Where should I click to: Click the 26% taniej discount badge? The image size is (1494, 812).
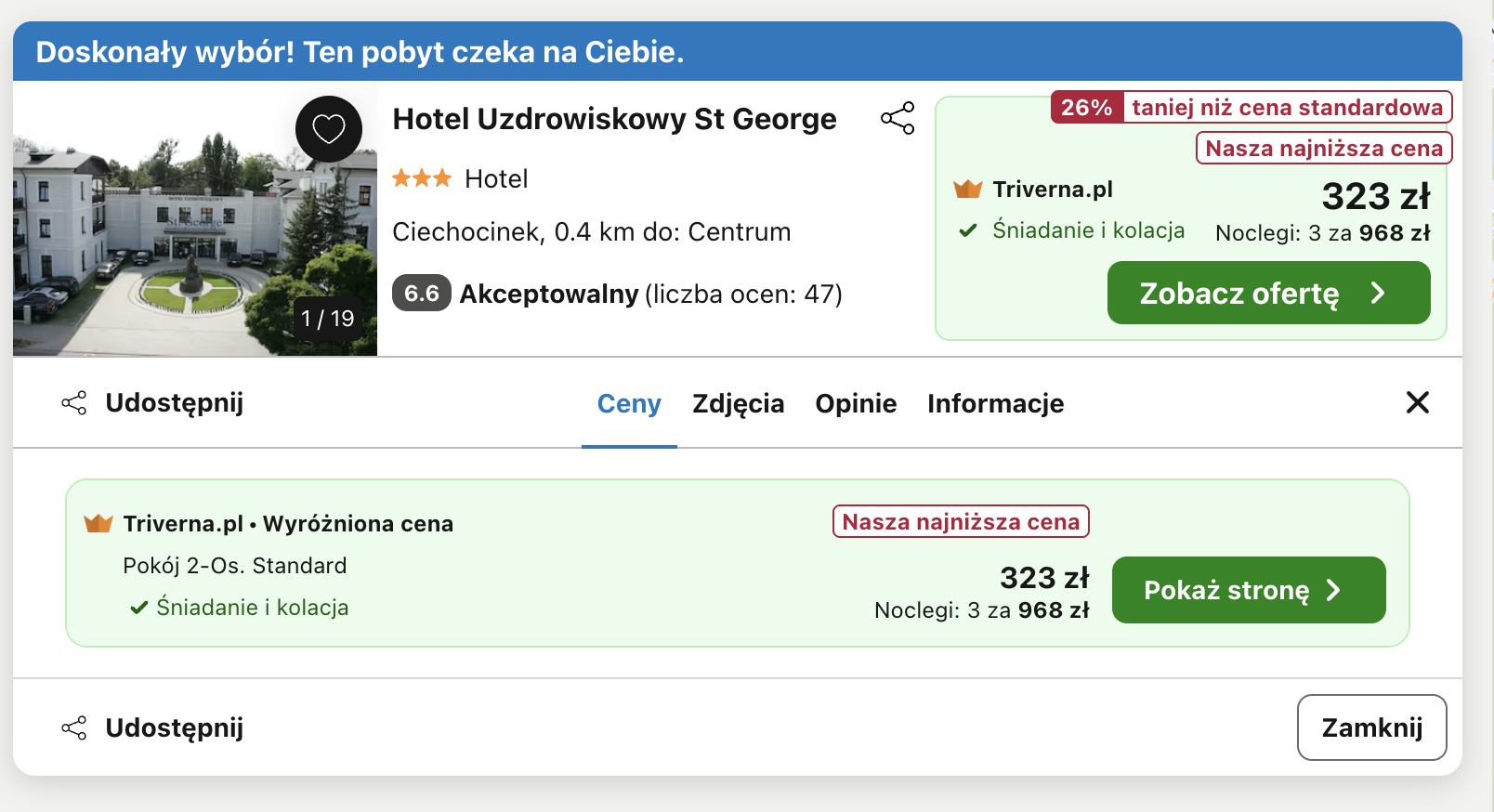pos(1252,107)
